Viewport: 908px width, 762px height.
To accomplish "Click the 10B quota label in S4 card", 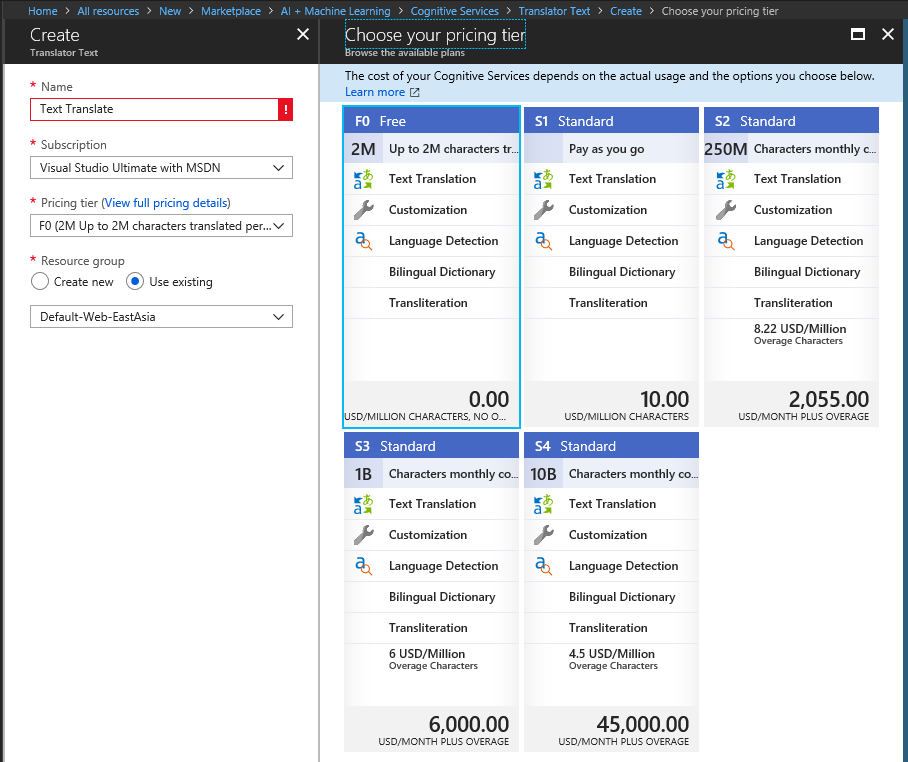I will click(x=543, y=474).
